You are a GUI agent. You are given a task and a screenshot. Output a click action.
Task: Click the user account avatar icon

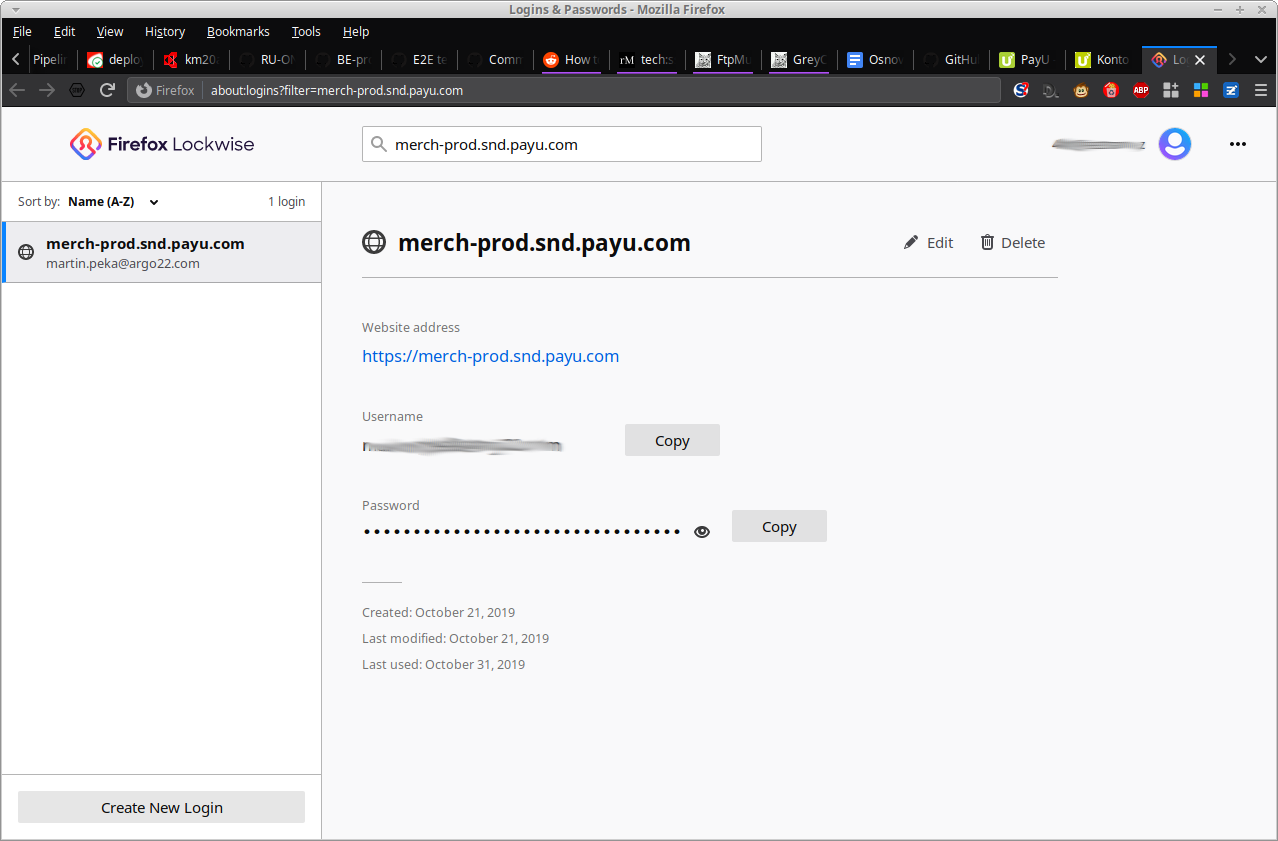pyautogui.click(x=1174, y=144)
